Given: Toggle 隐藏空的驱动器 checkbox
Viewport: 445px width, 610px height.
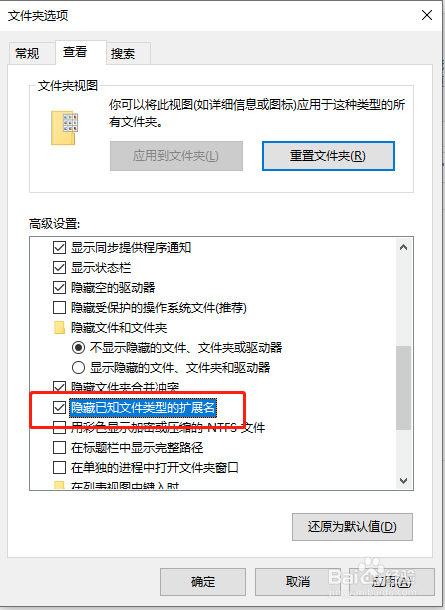Looking at the screenshot, I should click(x=59, y=287).
